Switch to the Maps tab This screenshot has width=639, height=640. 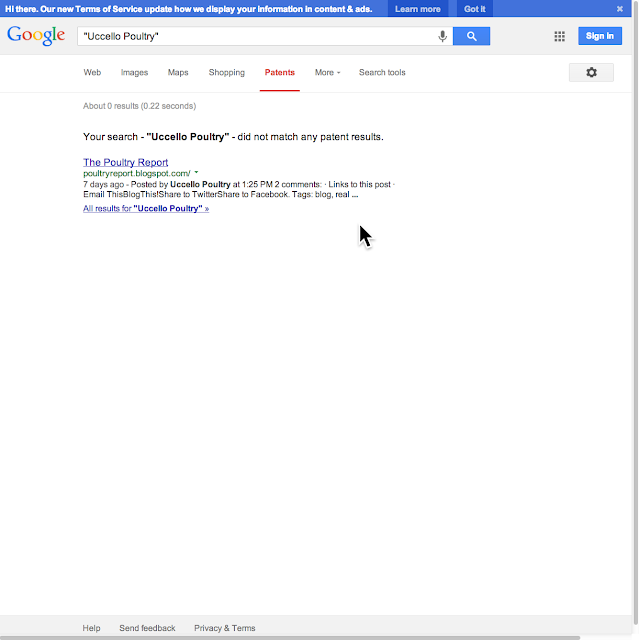coord(178,73)
